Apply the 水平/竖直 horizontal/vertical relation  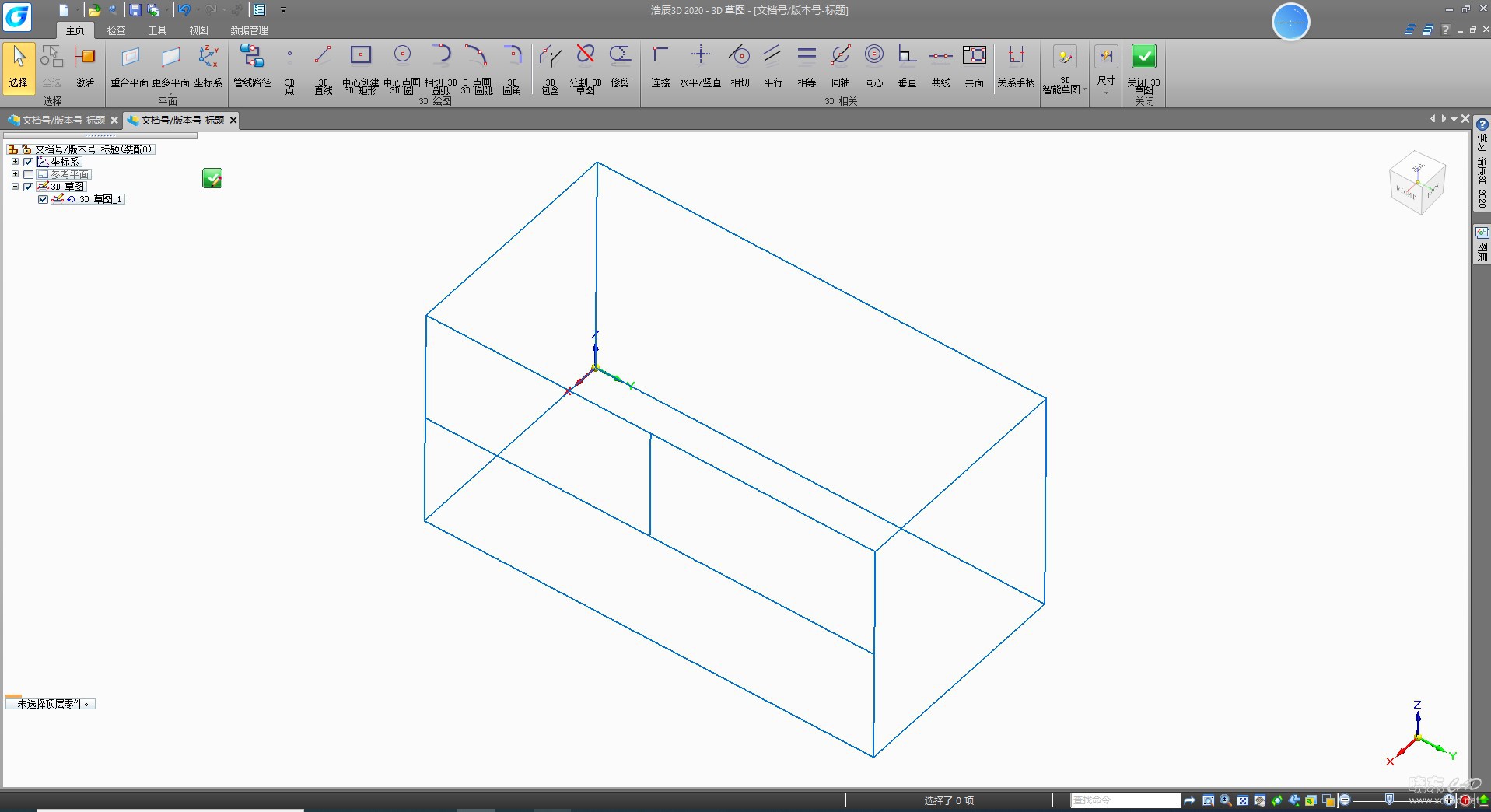[x=700, y=67]
